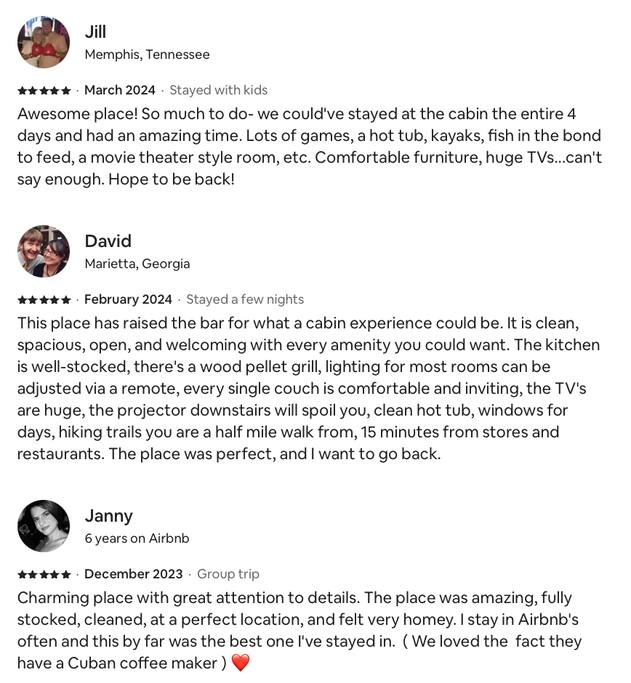Click Marietta, Georgia under David's name
The image size is (631, 683).
click(x=136, y=264)
